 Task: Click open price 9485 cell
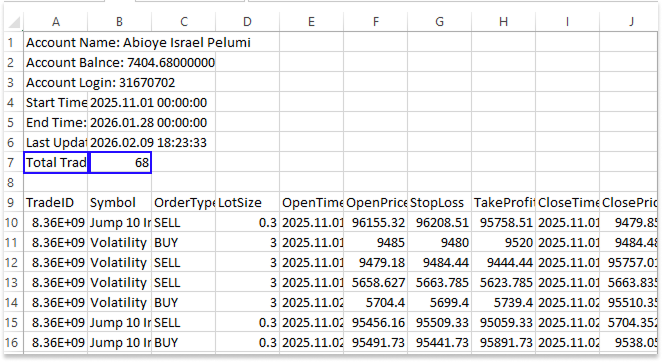tap(376, 242)
